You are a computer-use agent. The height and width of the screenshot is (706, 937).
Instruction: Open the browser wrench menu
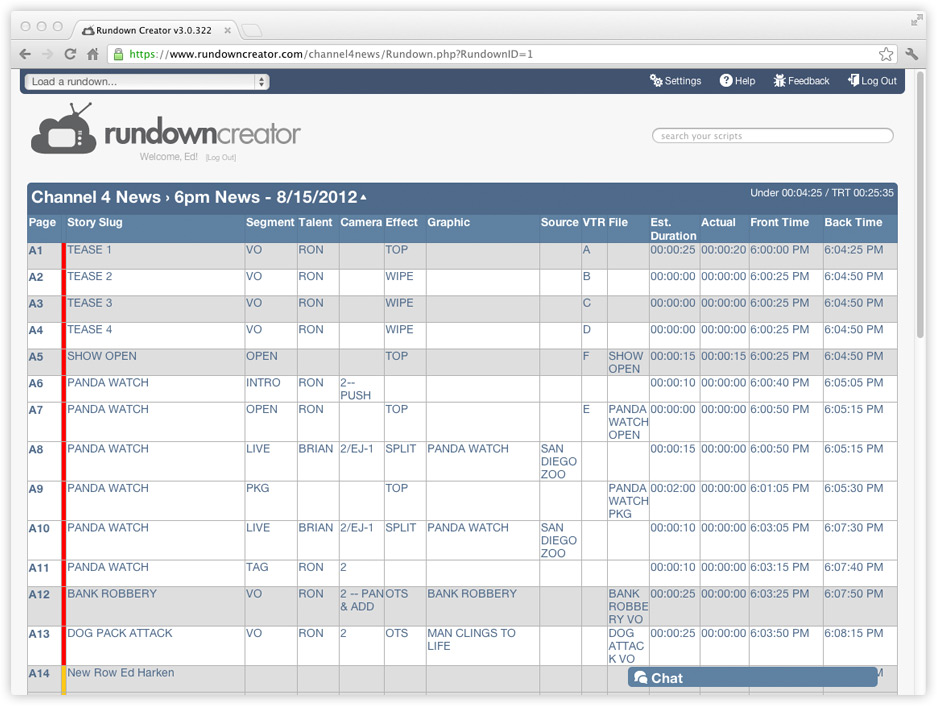[x=912, y=54]
